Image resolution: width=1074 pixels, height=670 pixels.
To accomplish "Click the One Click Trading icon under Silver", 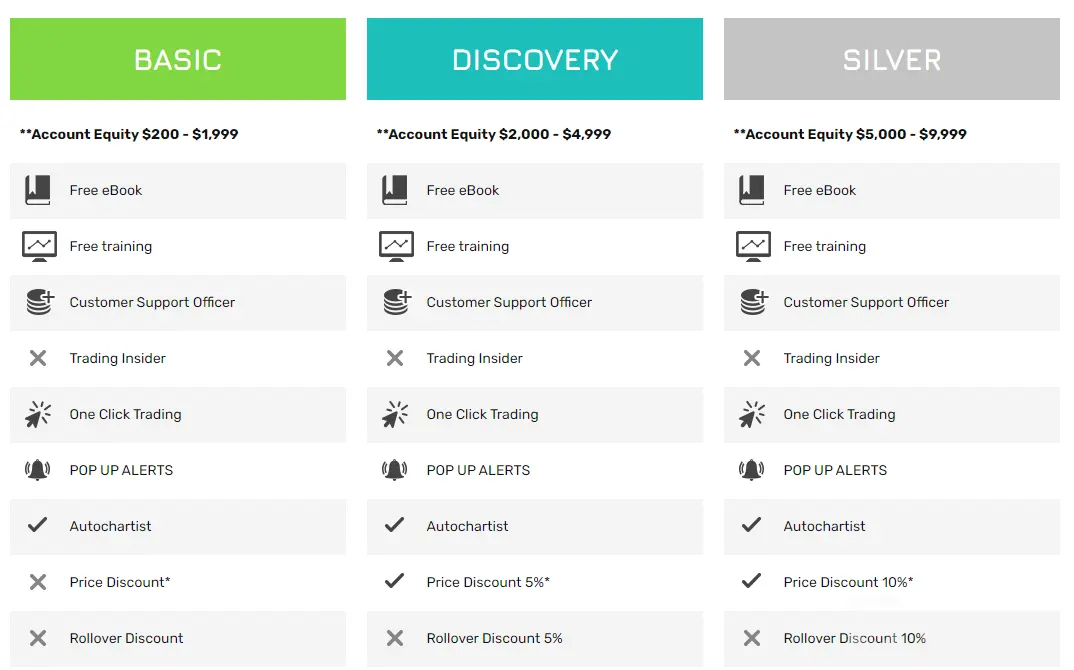I will click(x=752, y=414).
